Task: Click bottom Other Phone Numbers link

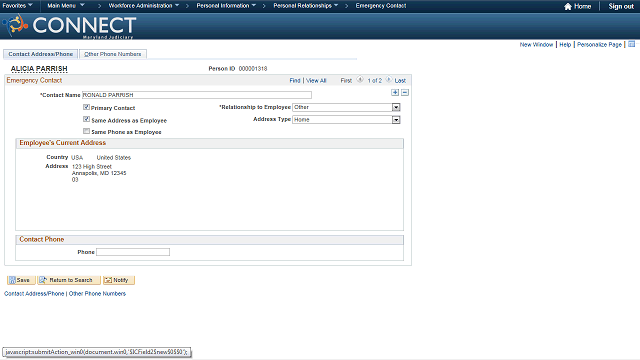Action: click(x=97, y=293)
